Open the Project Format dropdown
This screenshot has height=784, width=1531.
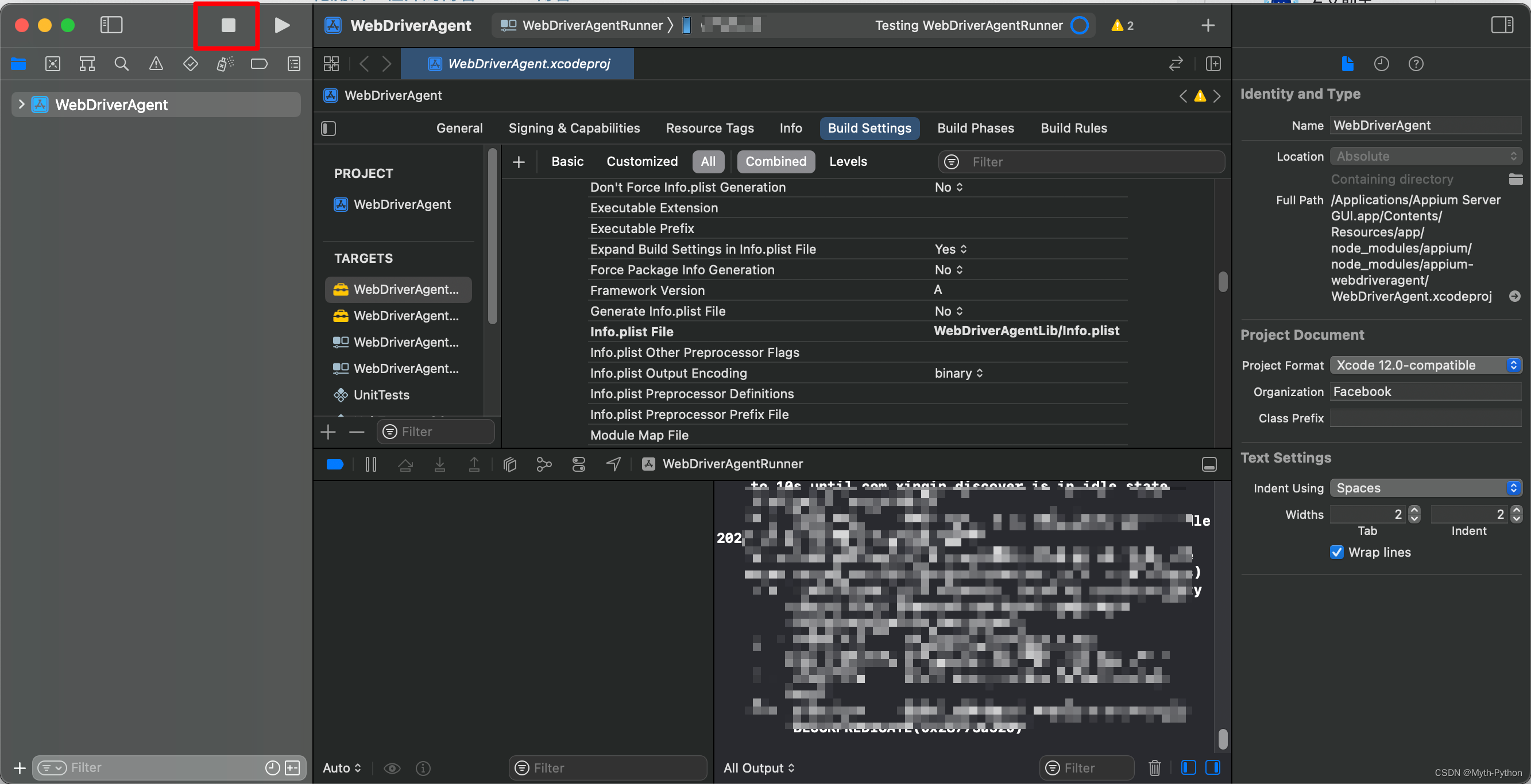coord(1425,364)
